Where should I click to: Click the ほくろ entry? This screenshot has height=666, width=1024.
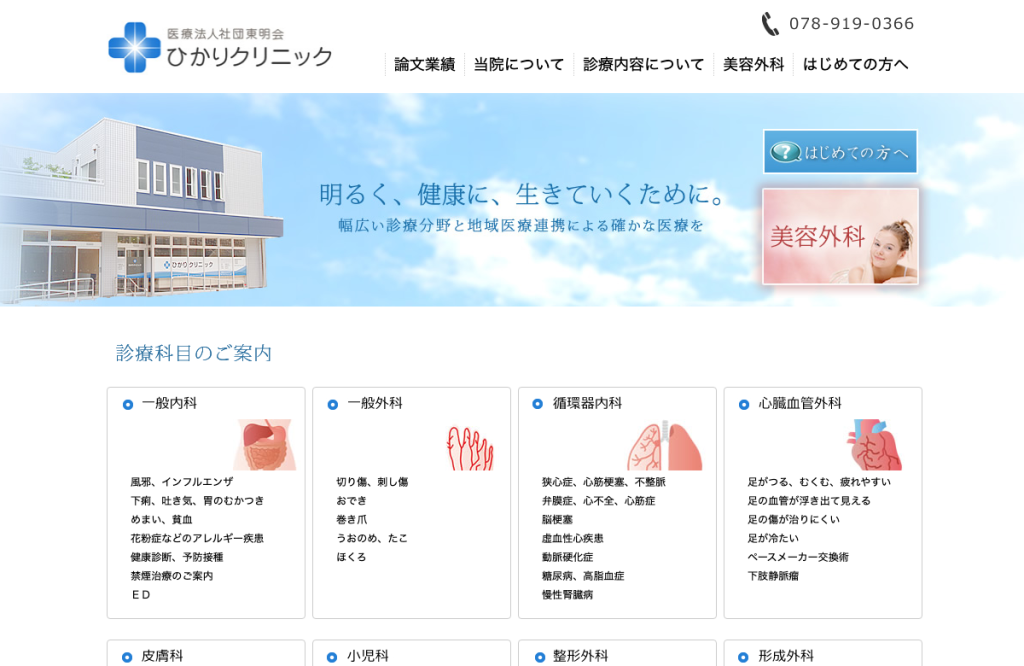[351, 558]
